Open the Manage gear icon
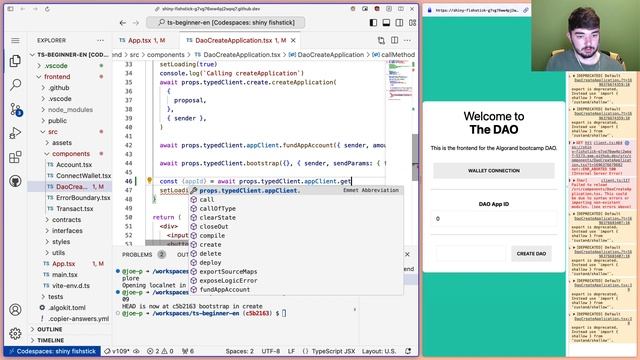Image resolution: width=640 pixels, height=360 pixels. pyautogui.click(x=15, y=333)
